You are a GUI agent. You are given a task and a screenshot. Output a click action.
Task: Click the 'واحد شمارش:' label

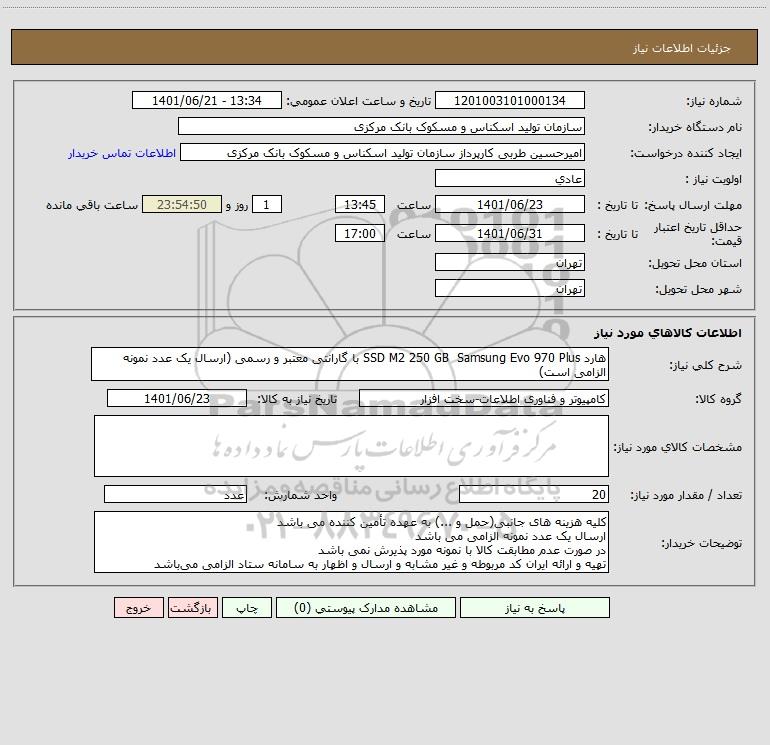point(301,496)
